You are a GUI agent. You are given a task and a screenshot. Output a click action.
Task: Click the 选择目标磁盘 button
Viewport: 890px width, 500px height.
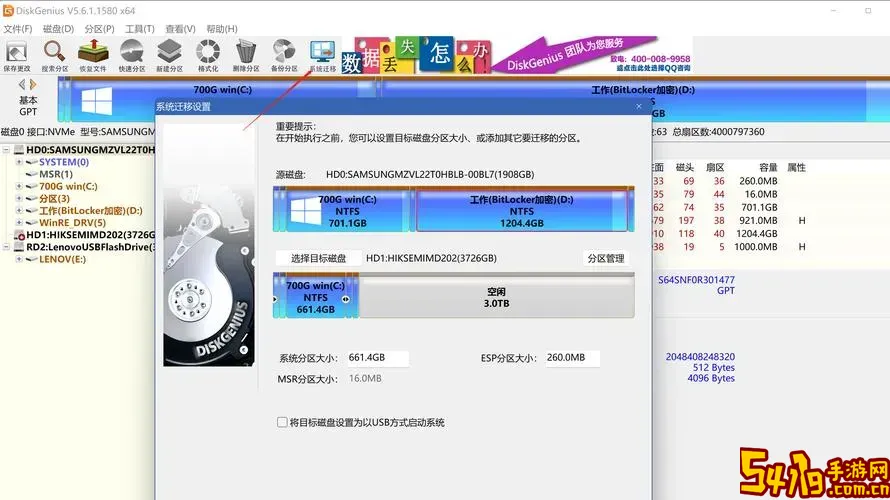pos(318,258)
